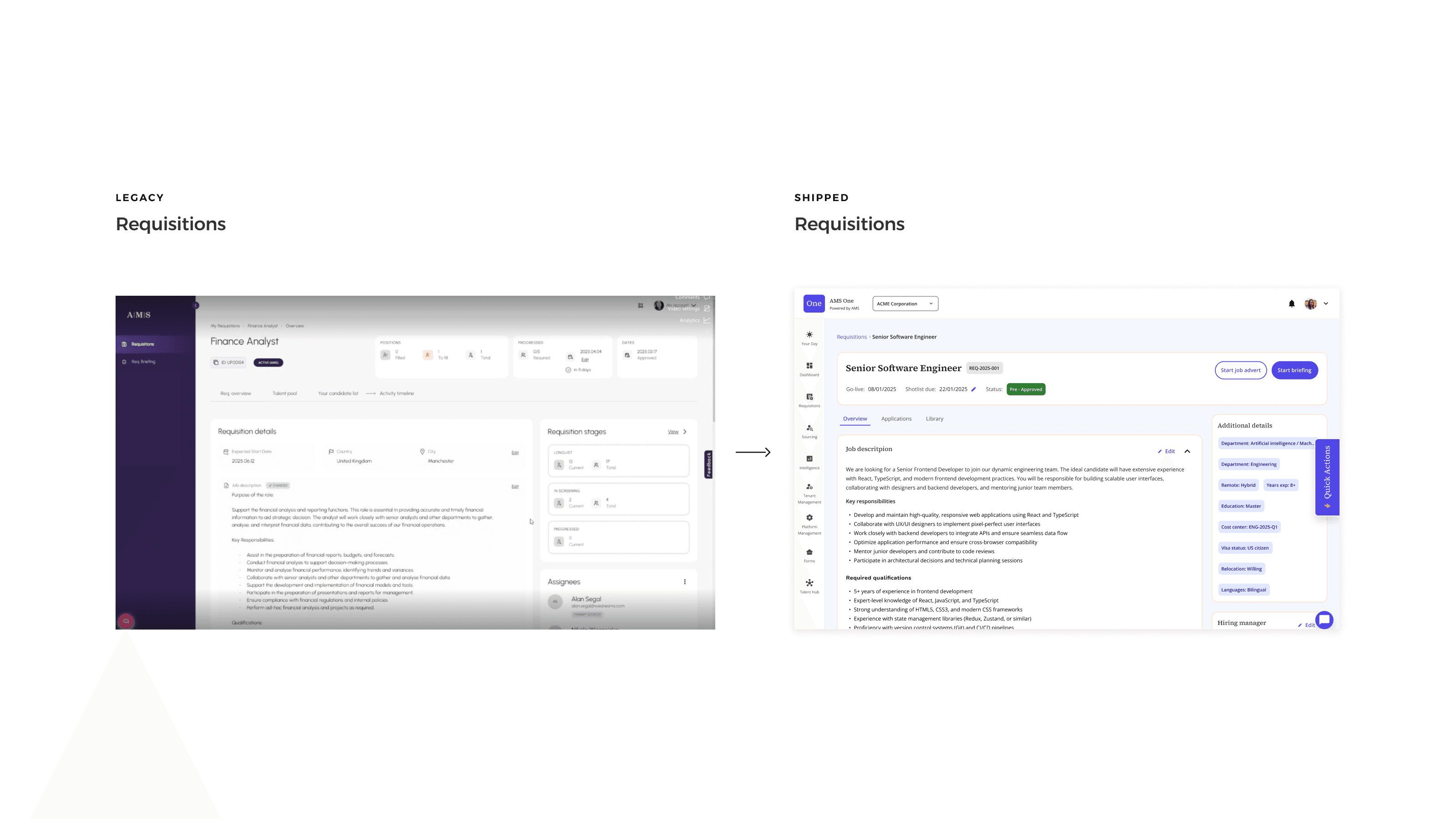The width and height of the screenshot is (1456, 819).
Task: Click the Analytics chart icon in legacy overlay
Action: 707,320
